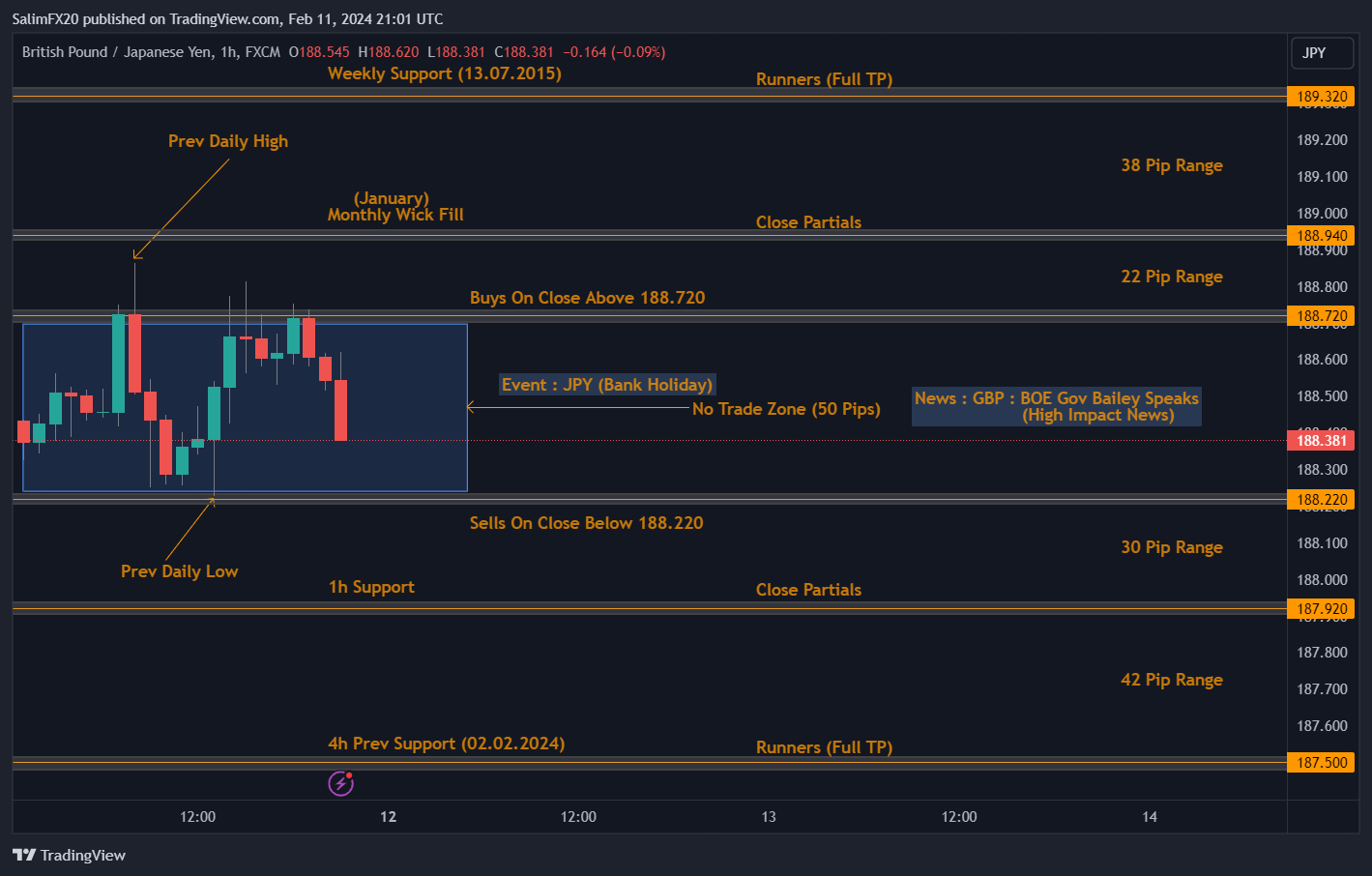Select the BOE Gov Bailey Speaks news box
This screenshot has width=1372, height=876.
(1056, 407)
